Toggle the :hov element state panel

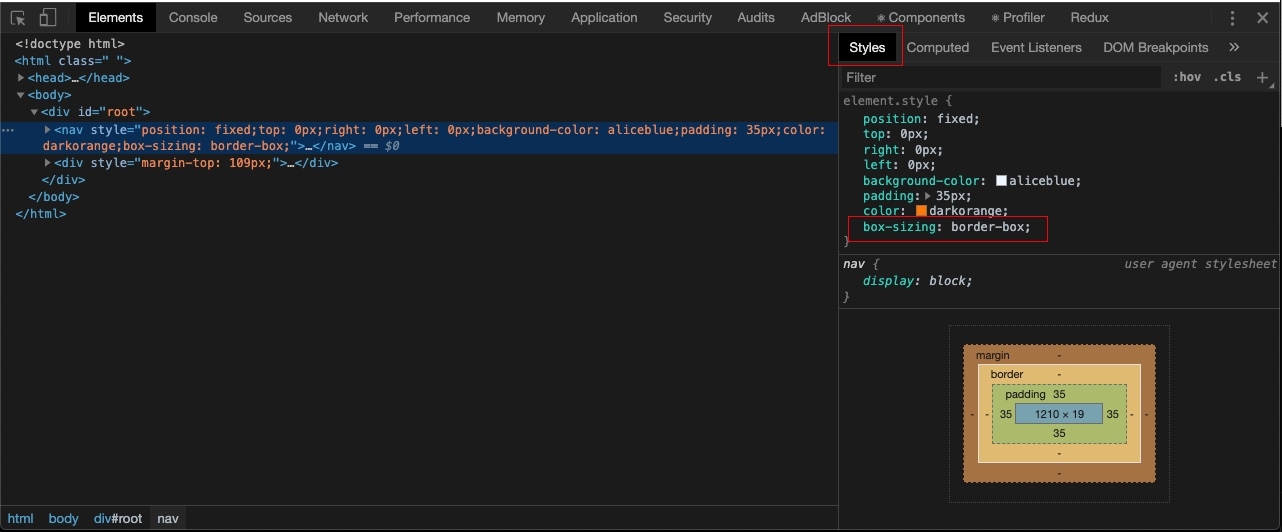click(1187, 77)
